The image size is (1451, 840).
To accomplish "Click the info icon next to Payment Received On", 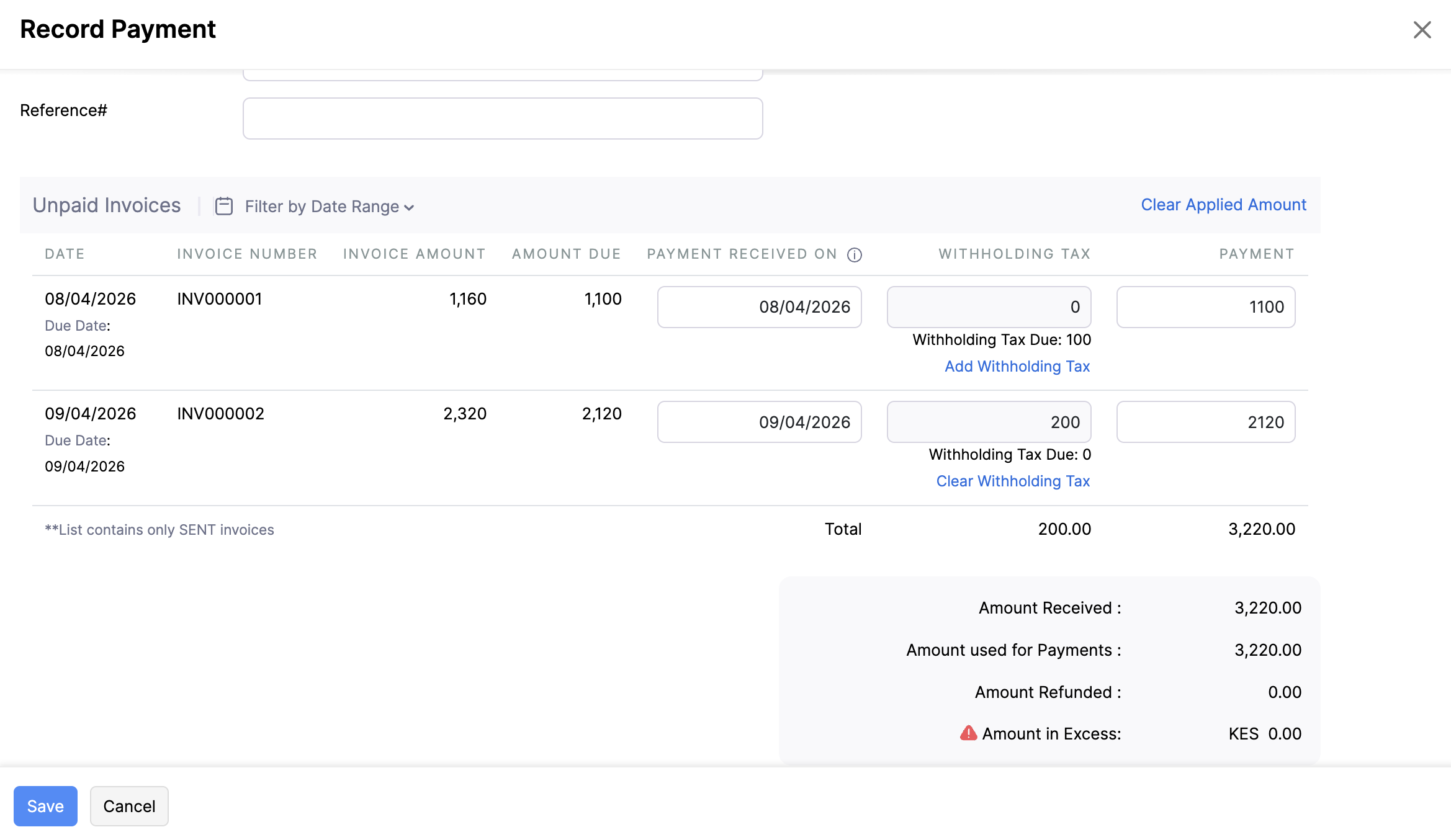I will pyautogui.click(x=855, y=255).
